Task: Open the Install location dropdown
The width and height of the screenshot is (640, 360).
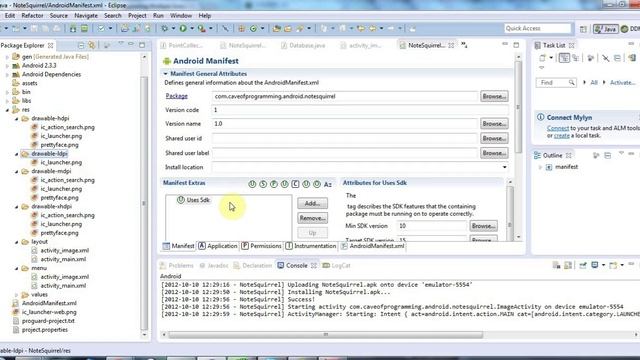Action: point(504,167)
